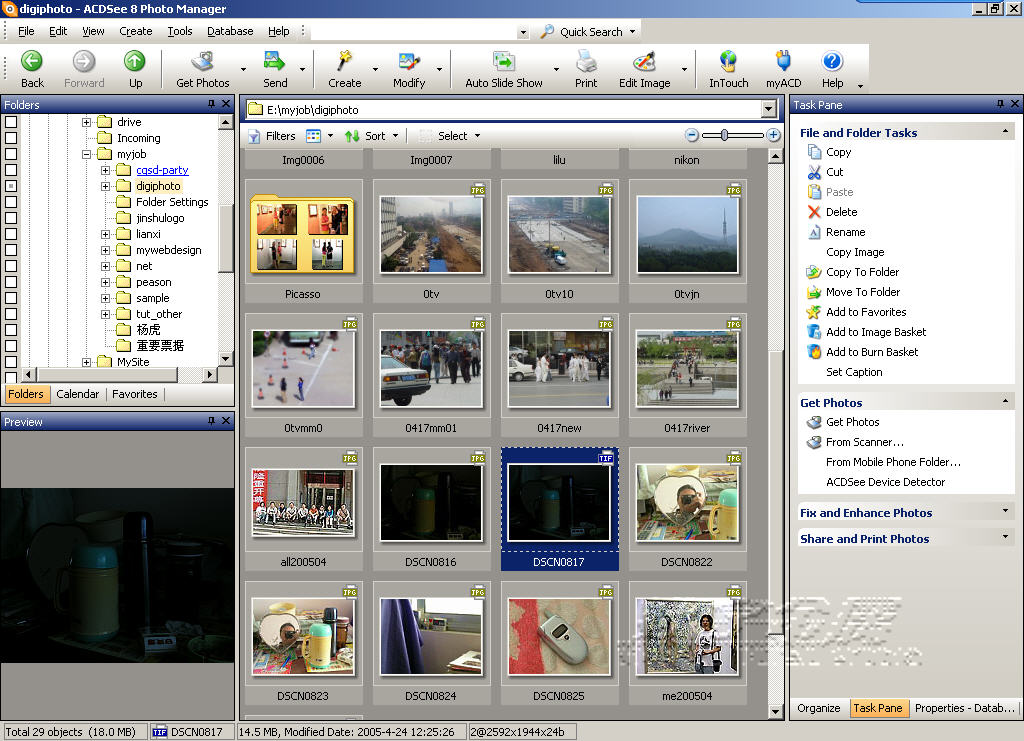Click the Add to Favorites link
Viewport: 1024px width, 741px height.
pos(866,312)
